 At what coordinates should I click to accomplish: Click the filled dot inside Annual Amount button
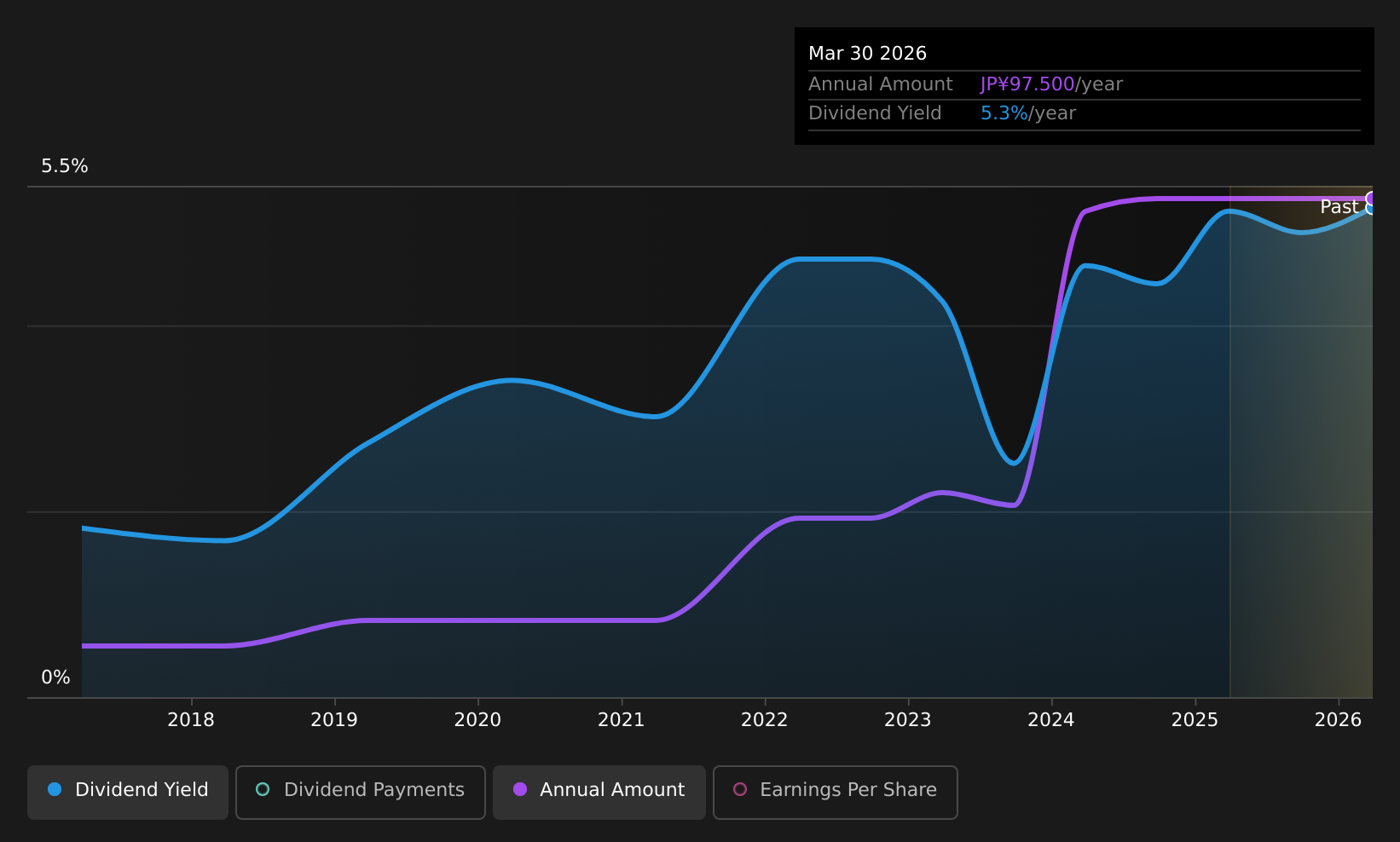pos(519,790)
